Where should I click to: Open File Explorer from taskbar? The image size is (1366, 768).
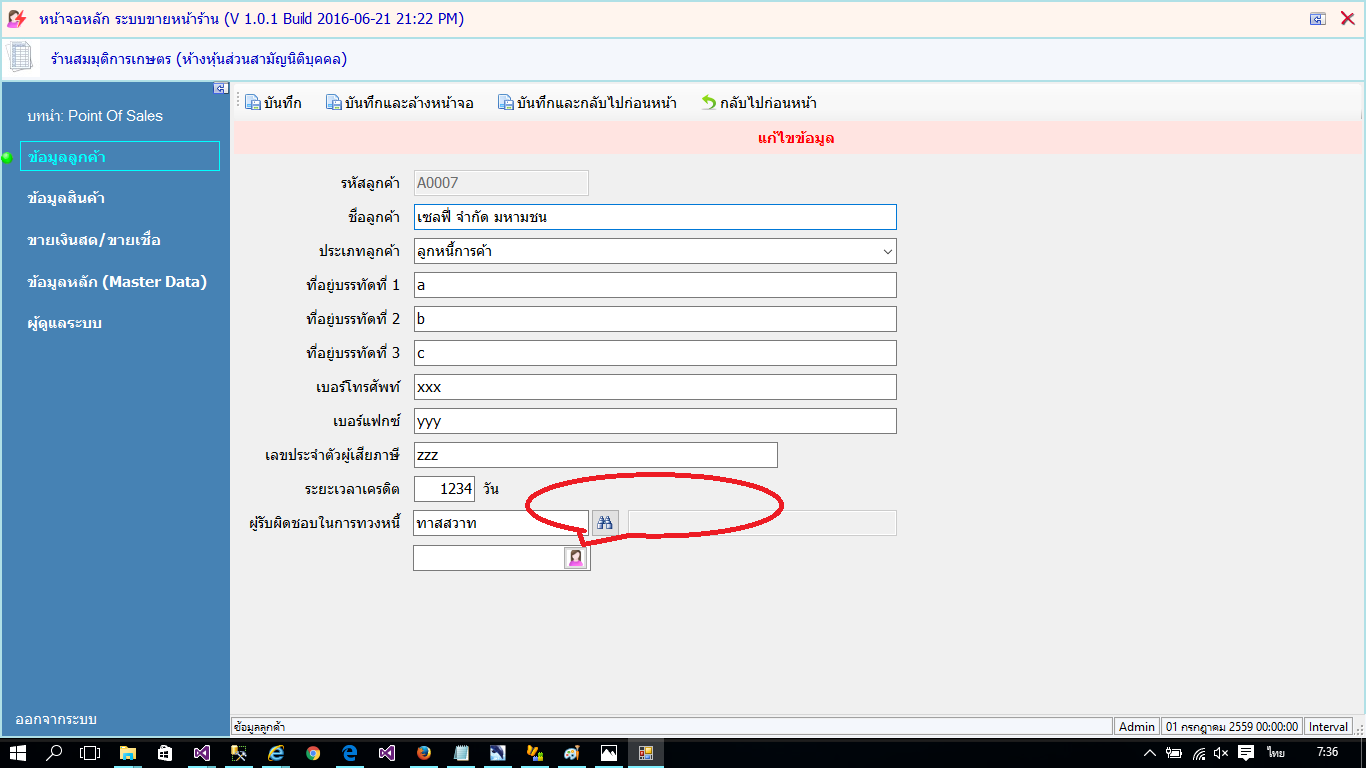(128, 753)
